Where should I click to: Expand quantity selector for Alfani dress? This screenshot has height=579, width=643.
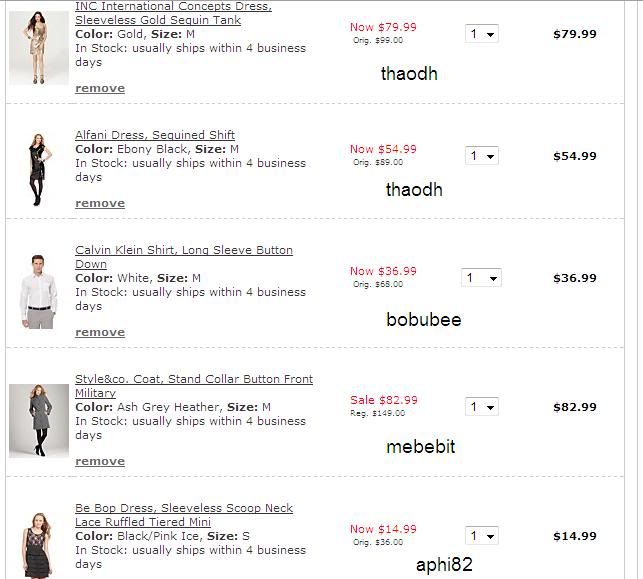pyautogui.click(x=482, y=156)
